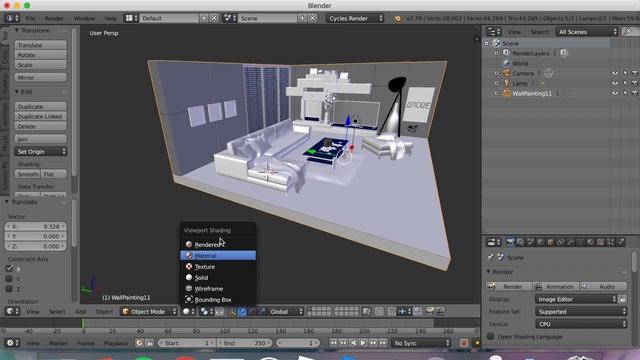640x360 pixels.
Task: Click the Camera object icon in outliner
Action: click(x=507, y=73)
